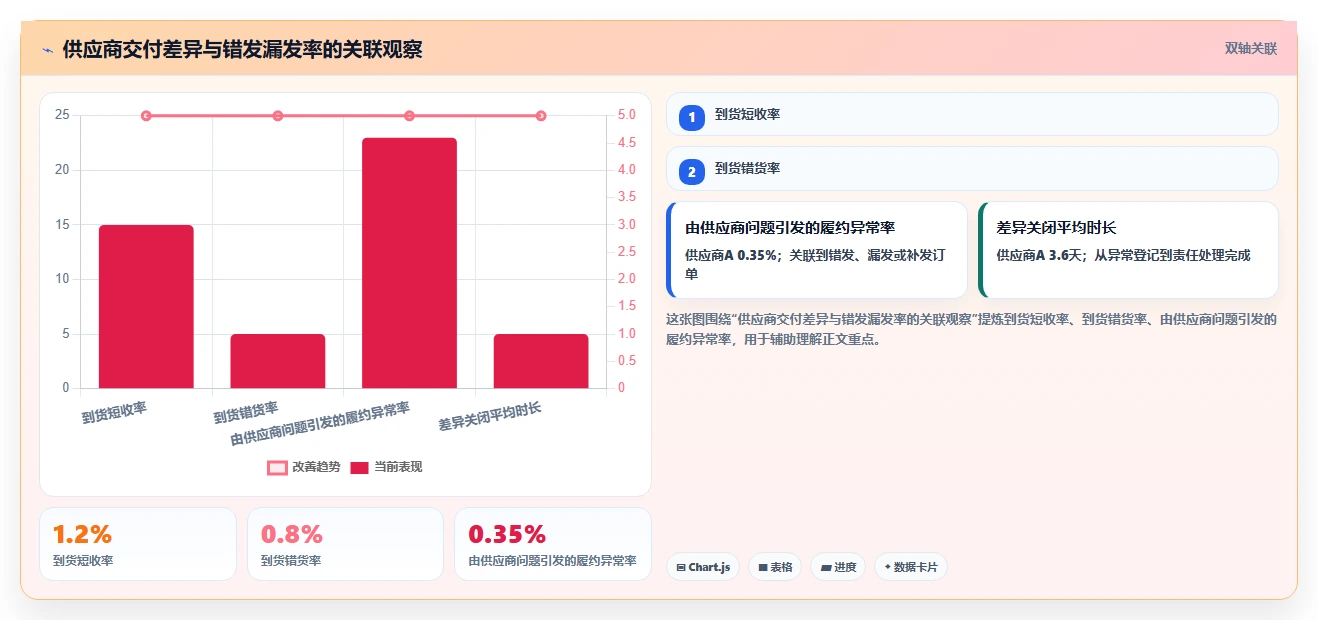
Task: Toggle 当前表现 legend swatch
Action: 359,467
